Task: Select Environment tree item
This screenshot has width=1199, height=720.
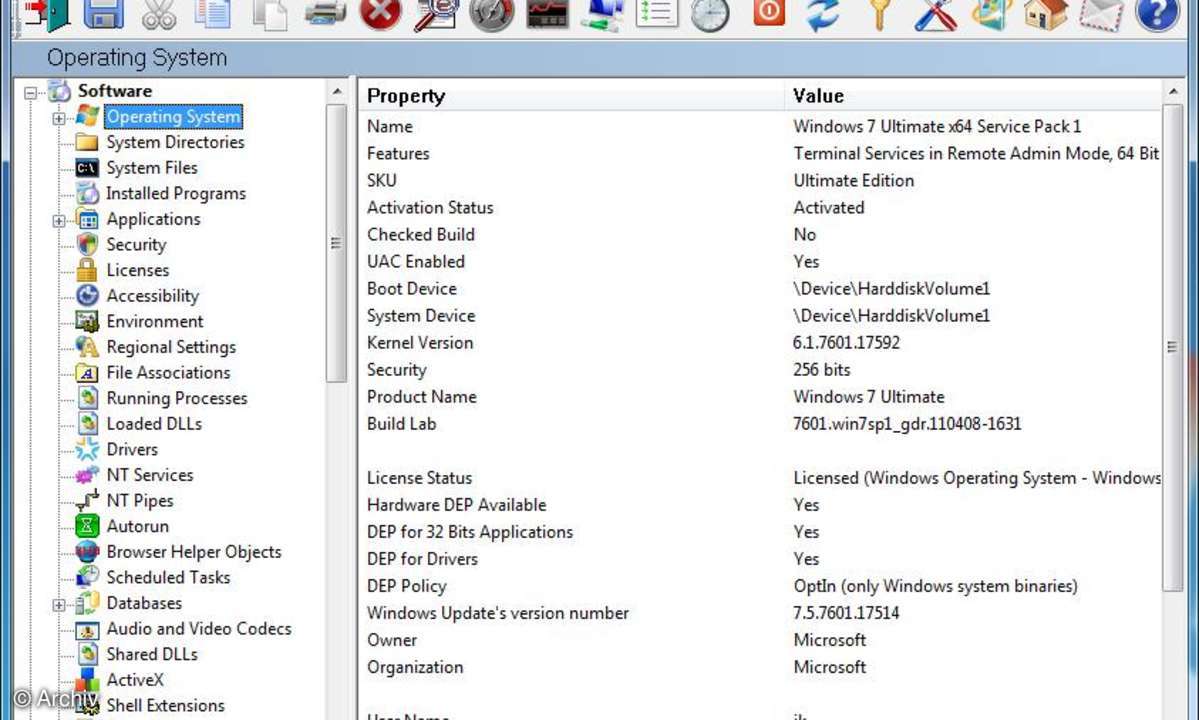Action: click(154, 321)
